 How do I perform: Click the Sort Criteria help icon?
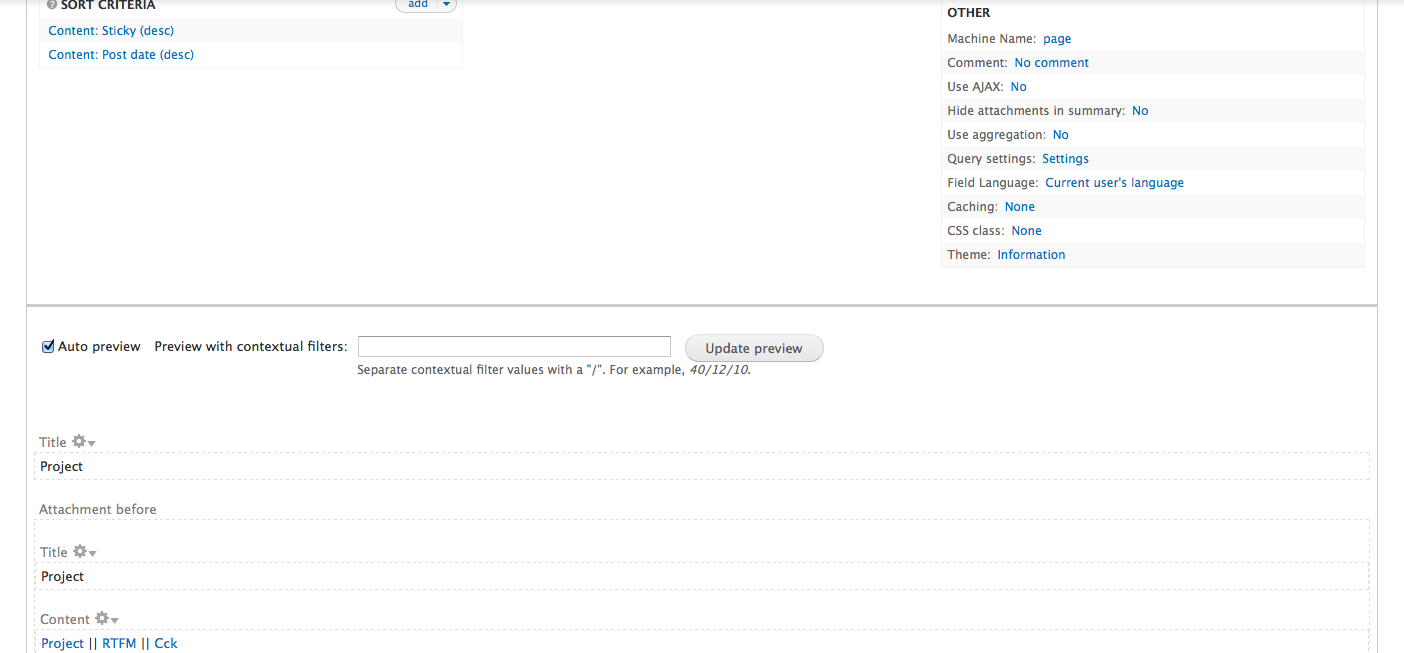click(x=52, y=5)
